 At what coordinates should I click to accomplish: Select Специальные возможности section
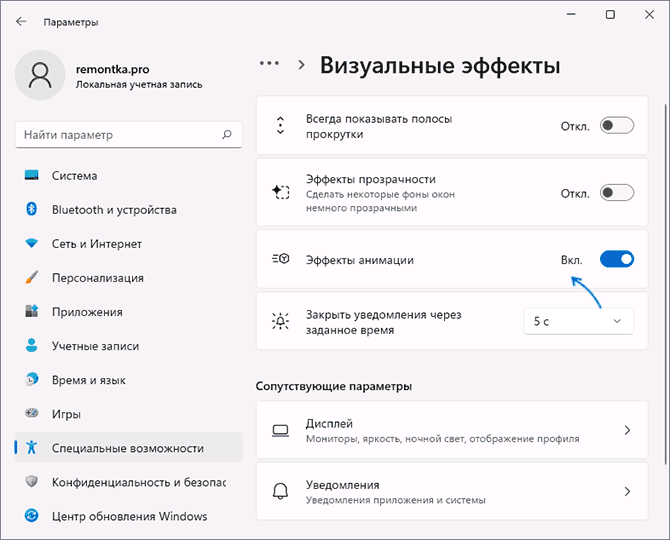click(129, 447)
